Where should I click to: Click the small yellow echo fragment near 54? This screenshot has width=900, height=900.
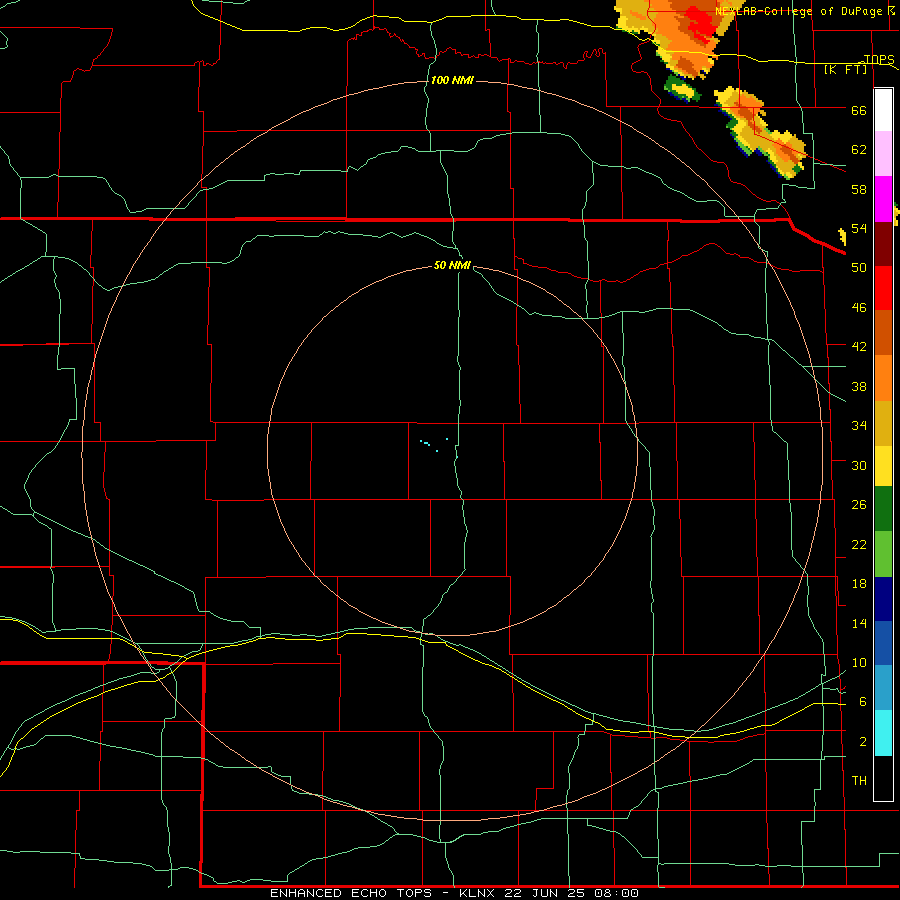(x=843, y=236)
